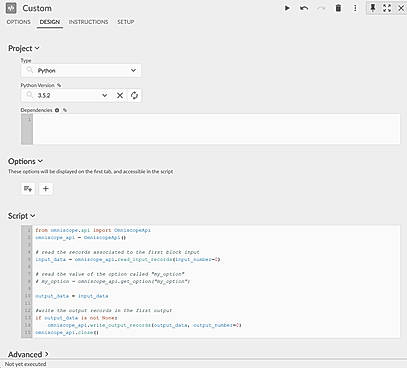The image size is (407, 368).
Task: Click inside the Dependencies editor
Action: [x=216, y=129]
